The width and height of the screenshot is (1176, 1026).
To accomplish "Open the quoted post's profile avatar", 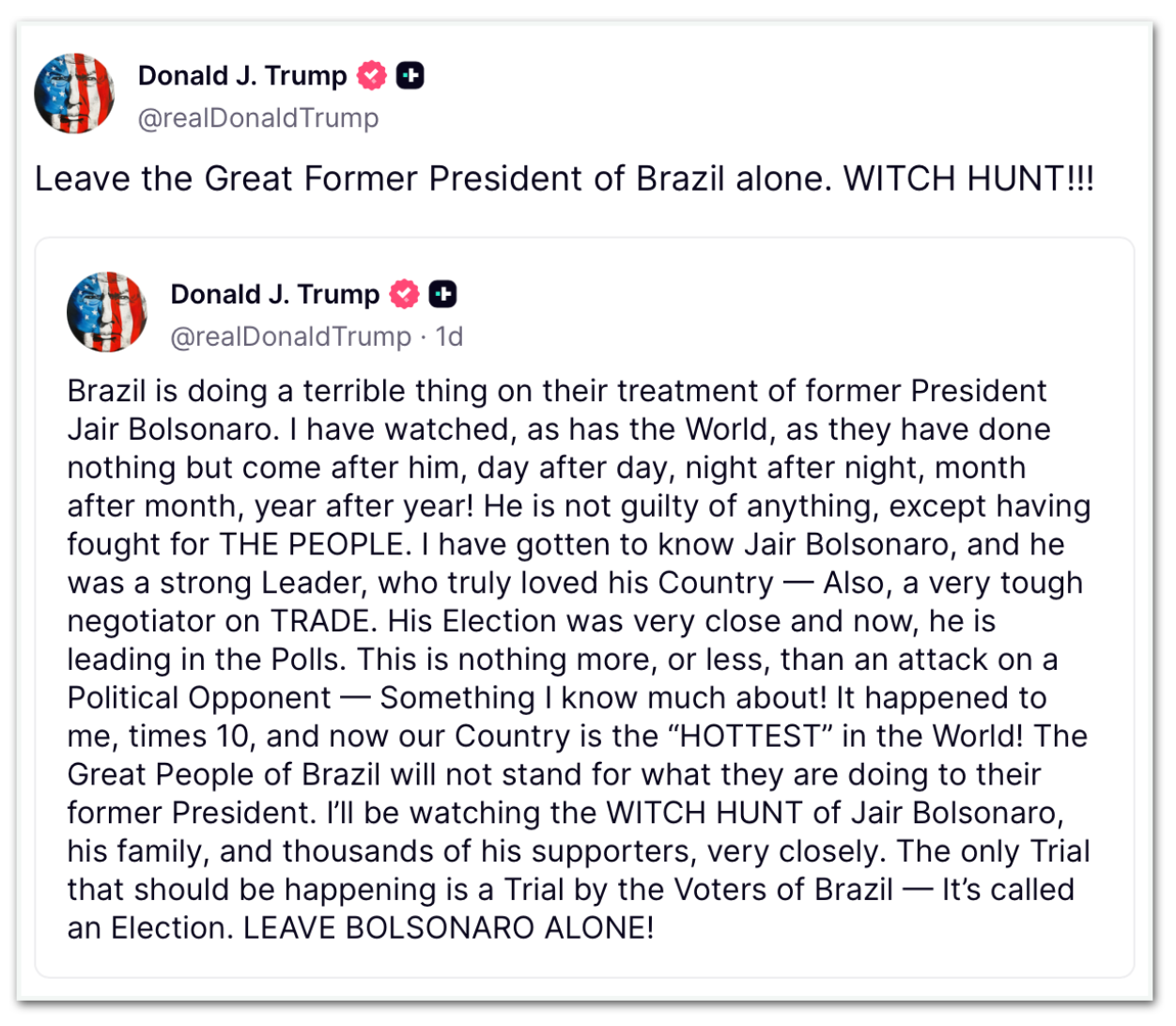I will [107, 312].
